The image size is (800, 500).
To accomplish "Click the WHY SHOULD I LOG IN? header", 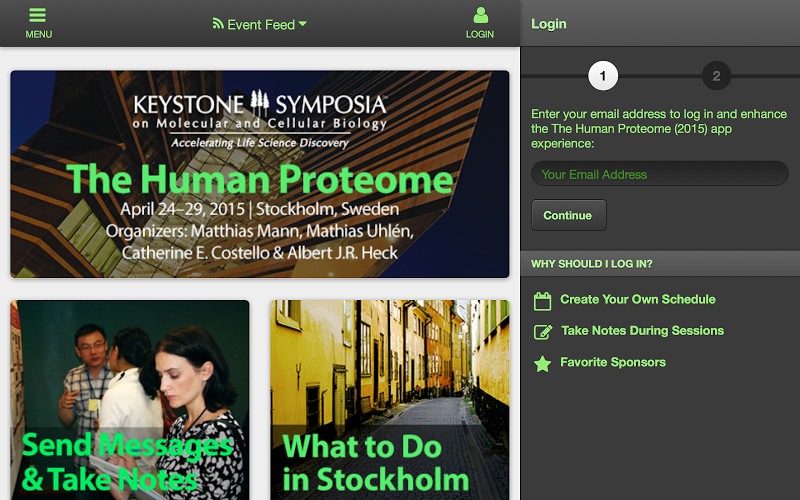I will (x=660, y=264).
